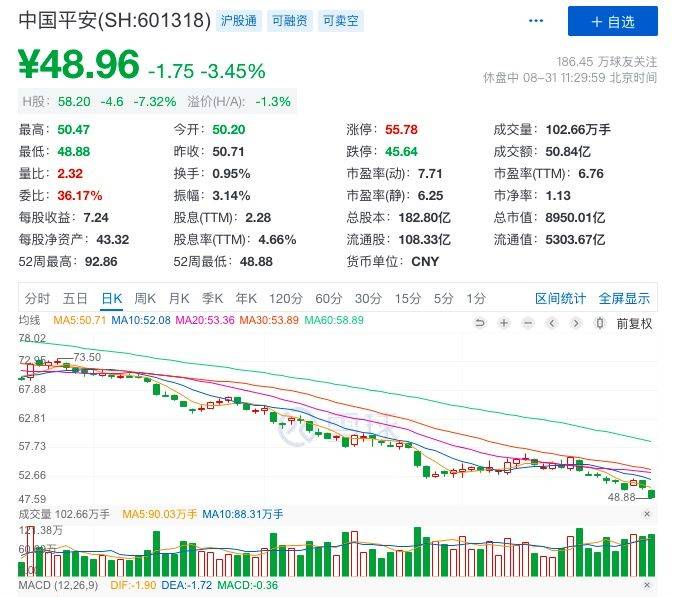Select the 周K weekly chart tab
Image resolution: width=673 pixels, height=597 pixels.
point(145,298)
